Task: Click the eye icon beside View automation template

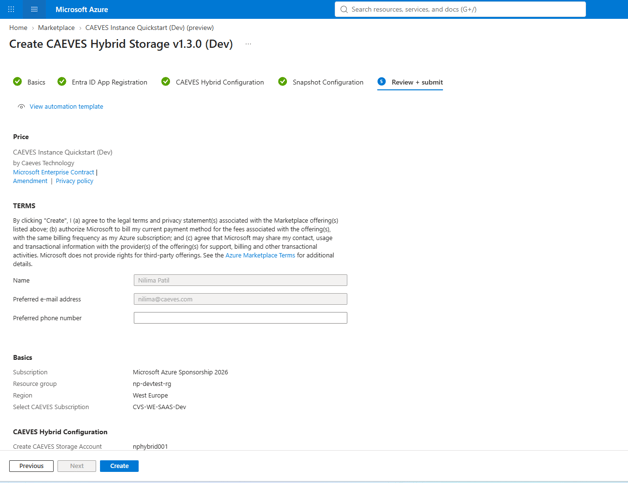Action: tap(21, 107)
